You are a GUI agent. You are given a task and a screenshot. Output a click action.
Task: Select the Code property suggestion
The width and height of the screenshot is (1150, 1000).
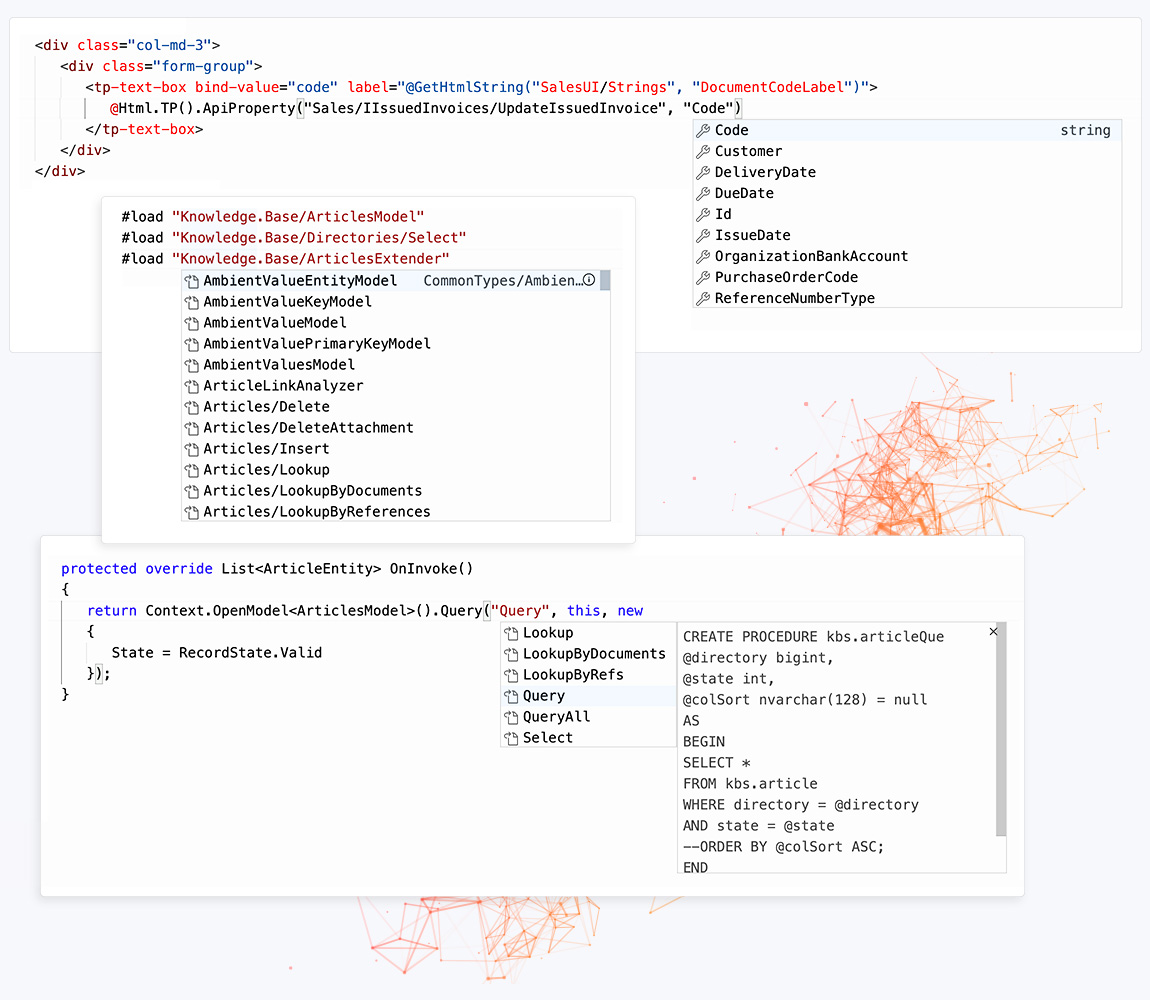[x=732, y=131]
